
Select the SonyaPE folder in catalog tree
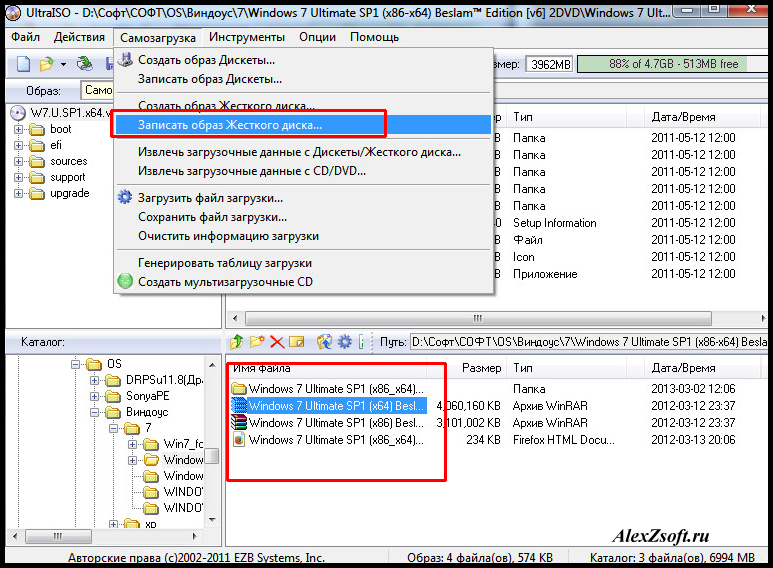(147, 396)
